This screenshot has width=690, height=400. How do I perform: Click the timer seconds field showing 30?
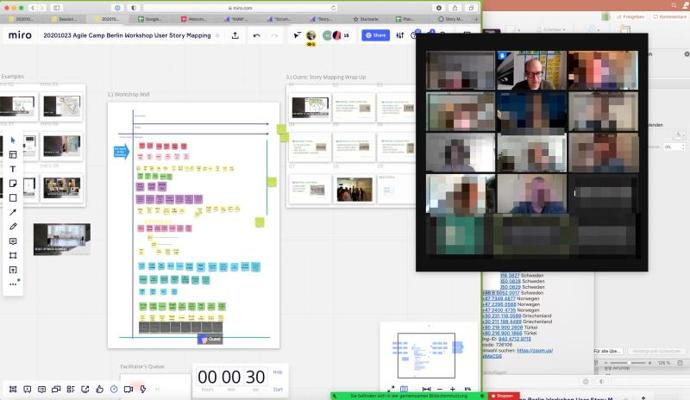point(255,377)
